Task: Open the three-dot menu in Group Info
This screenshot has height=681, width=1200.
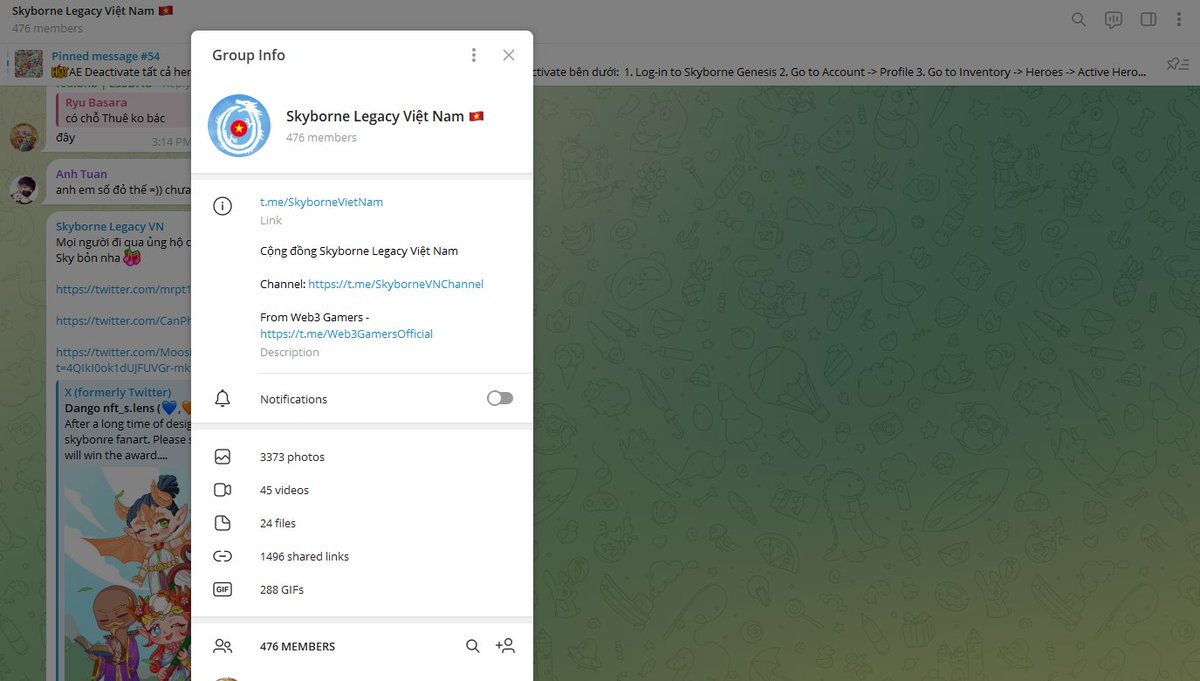Action: click(x=474, y=55)
